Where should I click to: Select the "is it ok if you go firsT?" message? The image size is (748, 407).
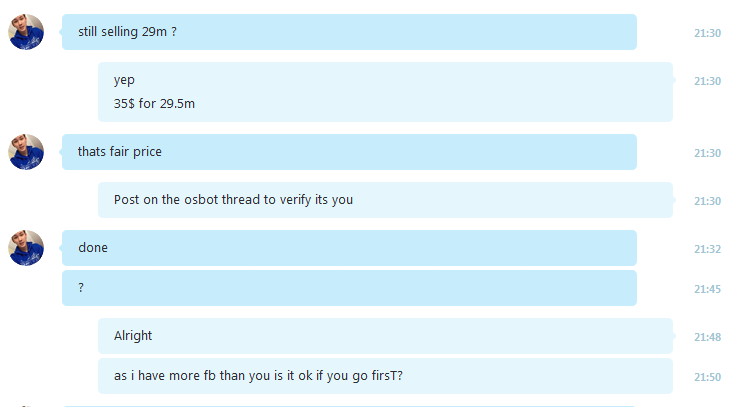pos(385,376)
